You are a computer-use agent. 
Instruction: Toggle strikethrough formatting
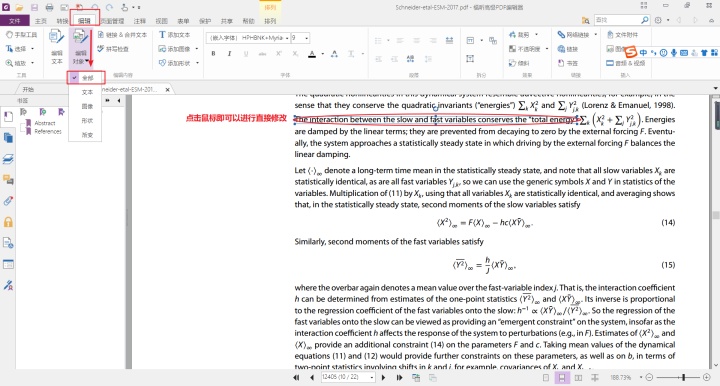262,54
